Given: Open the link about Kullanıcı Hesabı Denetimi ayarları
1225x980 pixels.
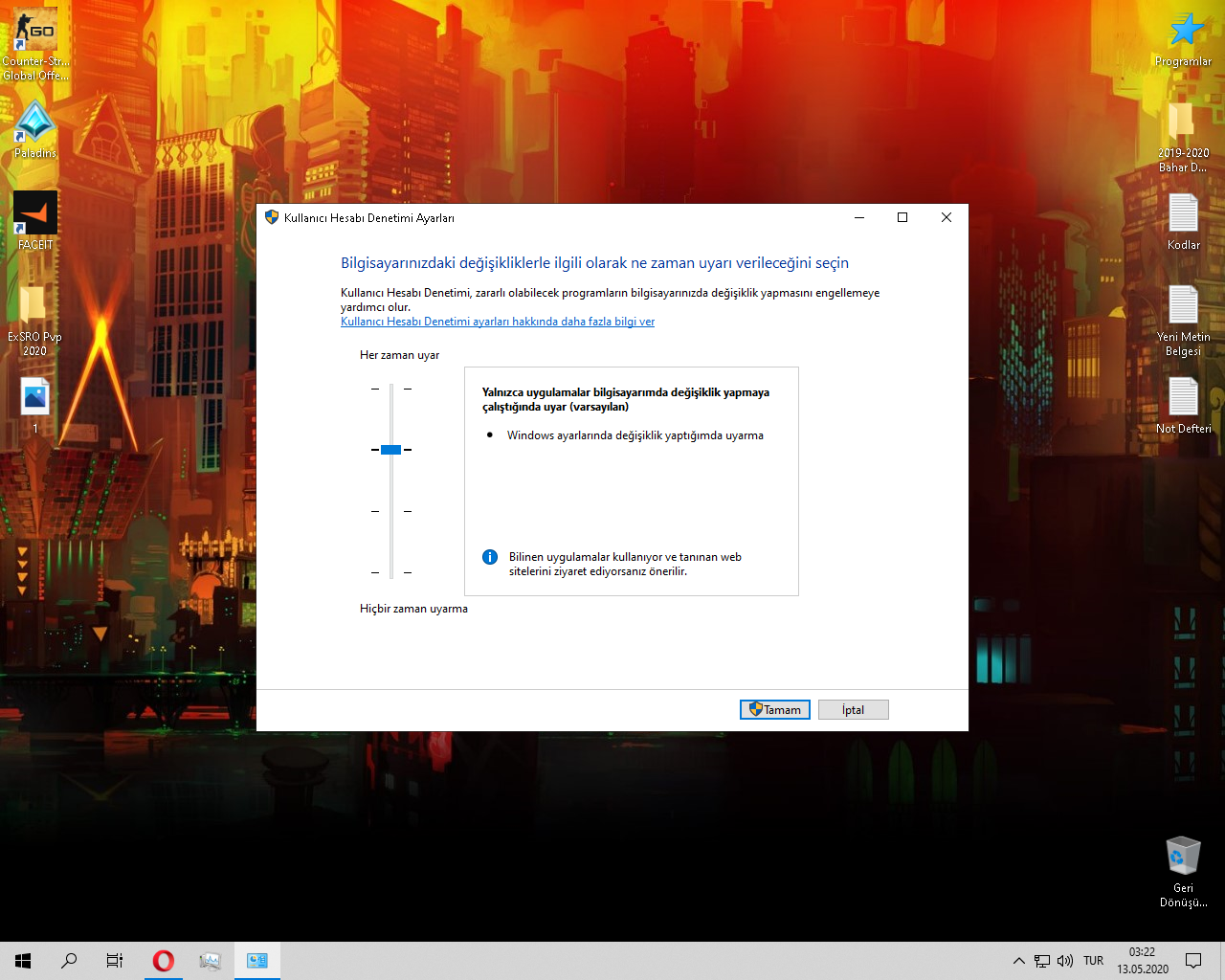Looking at the screenshot, I should pyautogui.click(x=498, y=322).
